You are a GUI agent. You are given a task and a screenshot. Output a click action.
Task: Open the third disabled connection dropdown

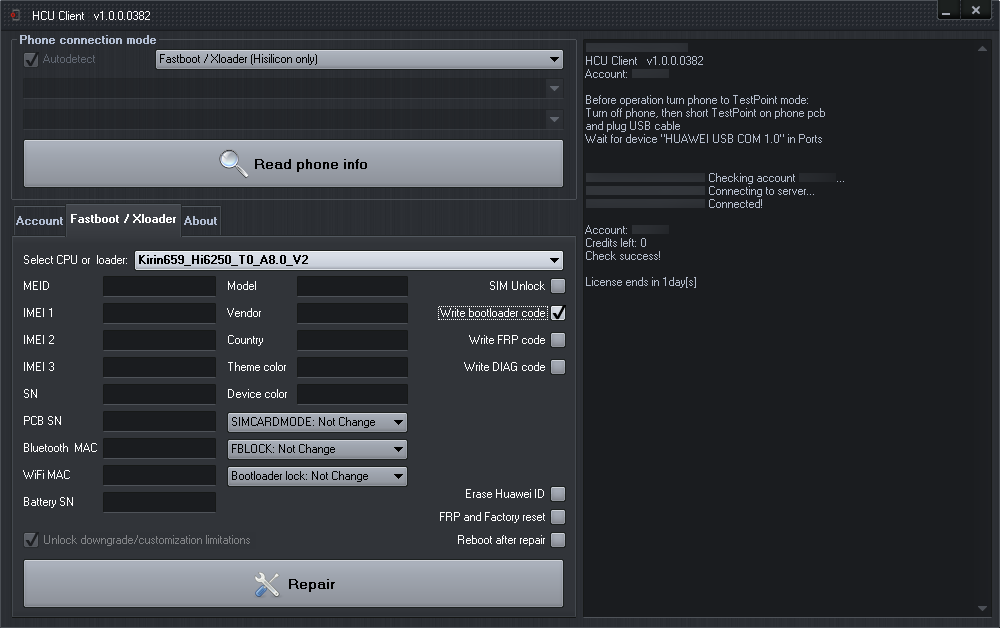coord(293,119)
